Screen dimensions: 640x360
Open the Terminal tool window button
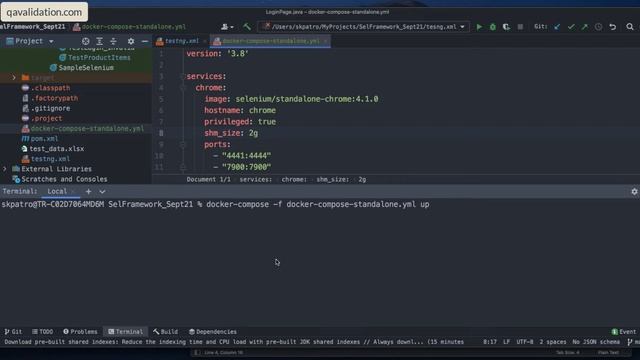125,332
